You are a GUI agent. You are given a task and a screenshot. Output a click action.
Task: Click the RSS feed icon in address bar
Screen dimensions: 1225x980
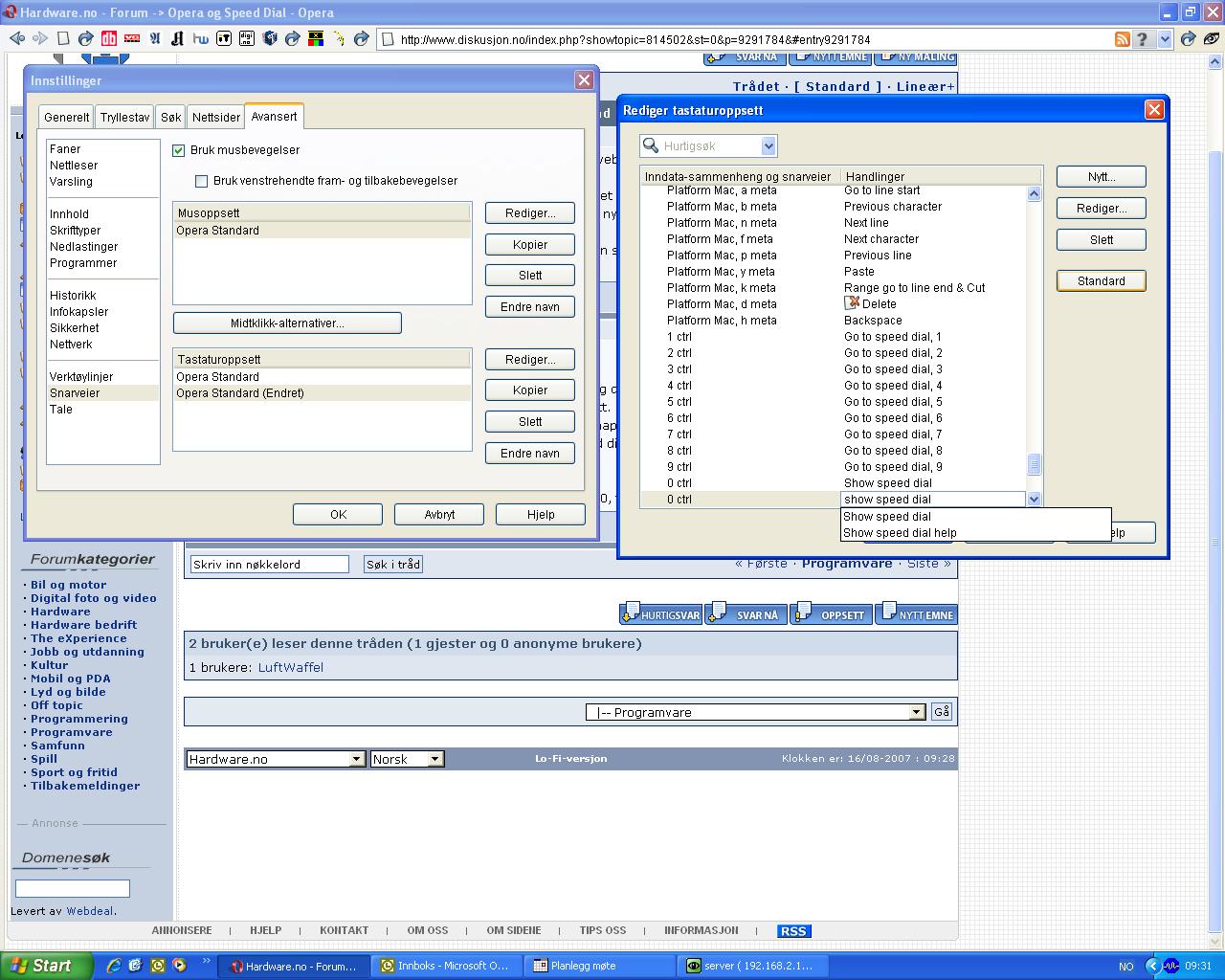pyautogui.click(x=1122, y=39)
